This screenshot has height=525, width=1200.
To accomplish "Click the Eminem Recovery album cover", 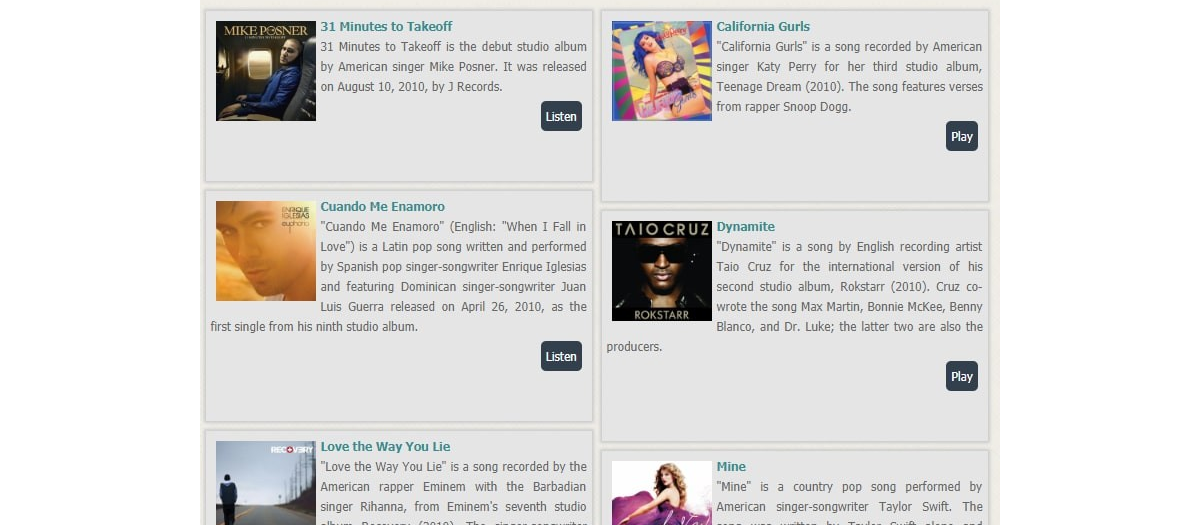I will [x=266, y=483].
